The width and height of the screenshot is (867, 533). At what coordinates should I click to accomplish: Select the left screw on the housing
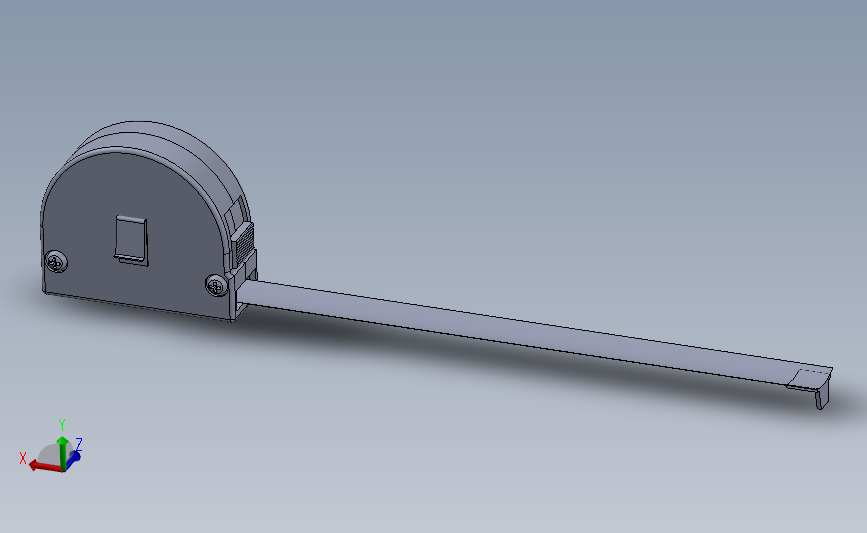pyautogui.click(x=56, y=262)
